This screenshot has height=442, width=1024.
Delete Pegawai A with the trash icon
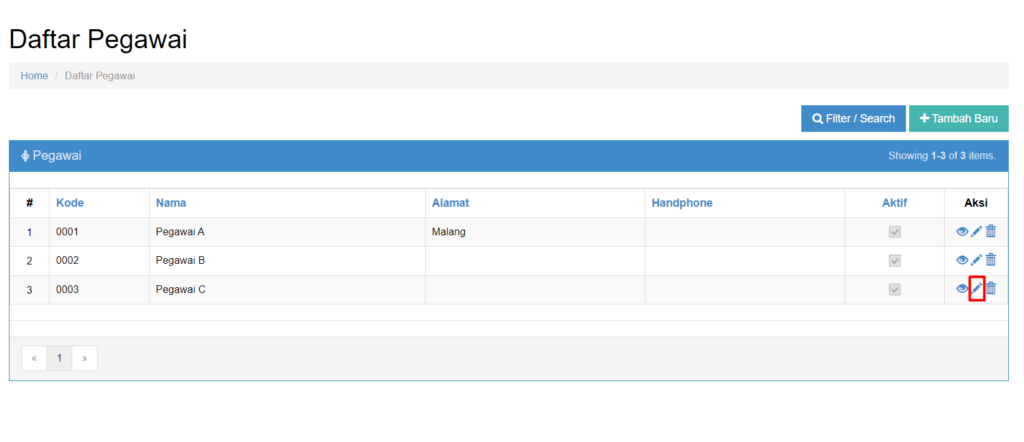click(x=991, y=232)
